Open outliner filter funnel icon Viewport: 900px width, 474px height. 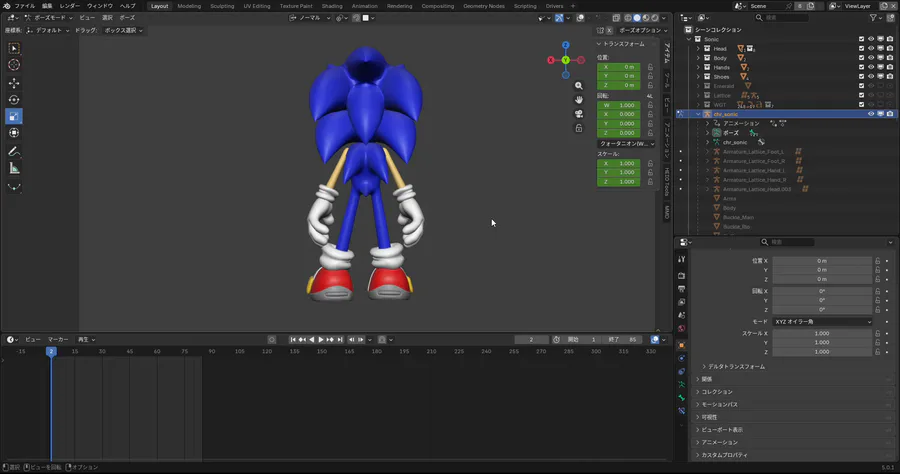(873, 18)
